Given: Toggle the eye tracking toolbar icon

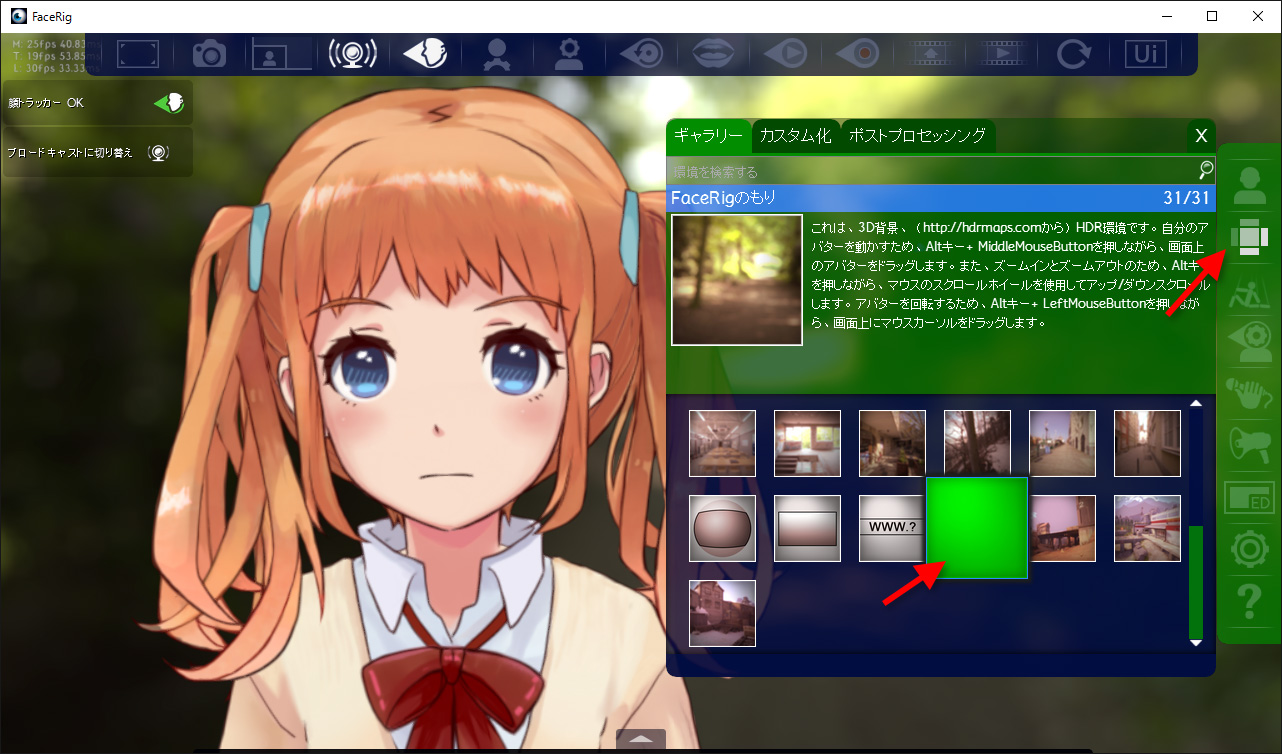Looking at the screenshot, I should tap(640, 53).
